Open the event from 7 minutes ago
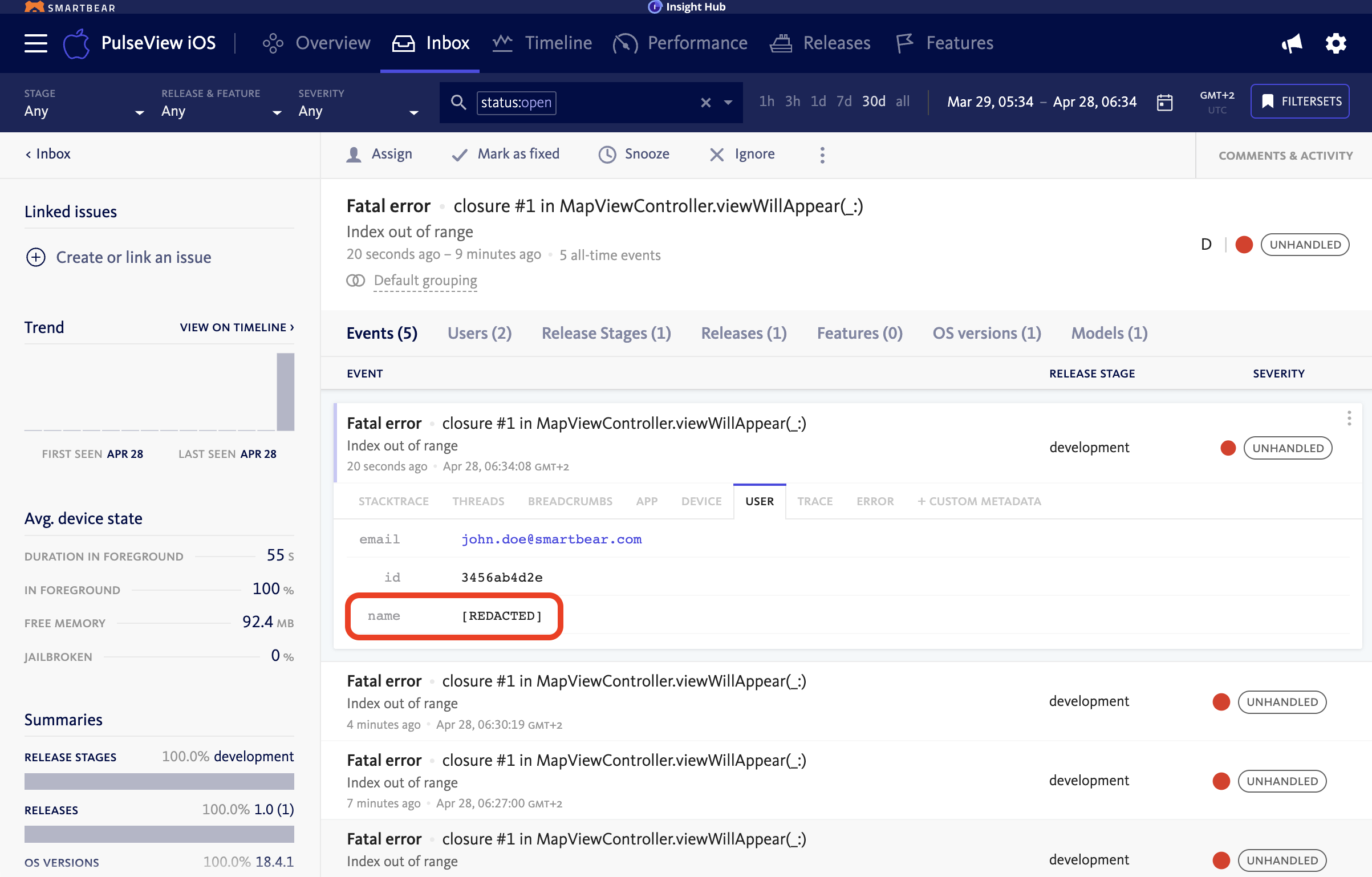Viewport: 1372px width, 877px height. click(x=846, y=780)
